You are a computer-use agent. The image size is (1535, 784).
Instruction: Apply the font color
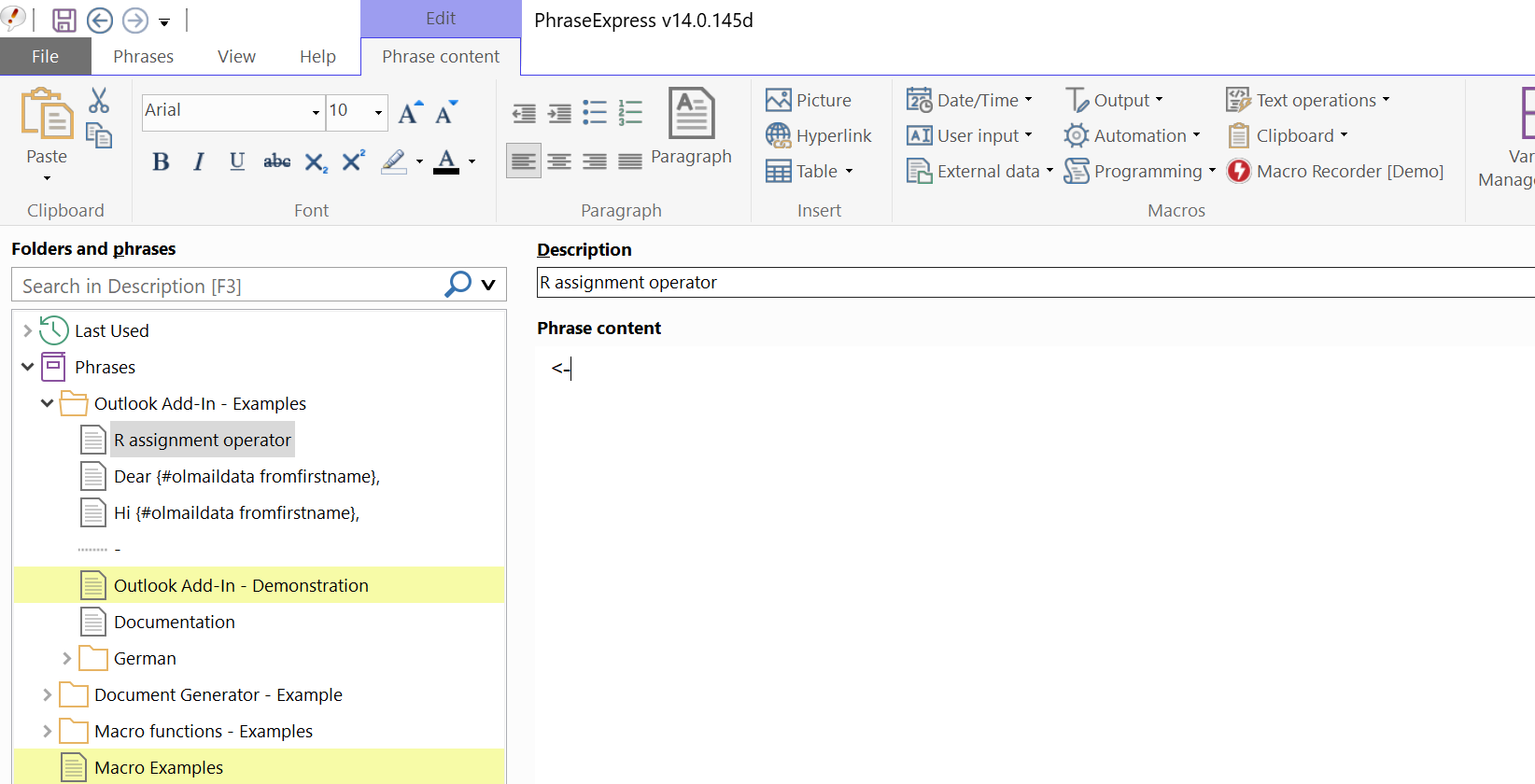point(446,161)
